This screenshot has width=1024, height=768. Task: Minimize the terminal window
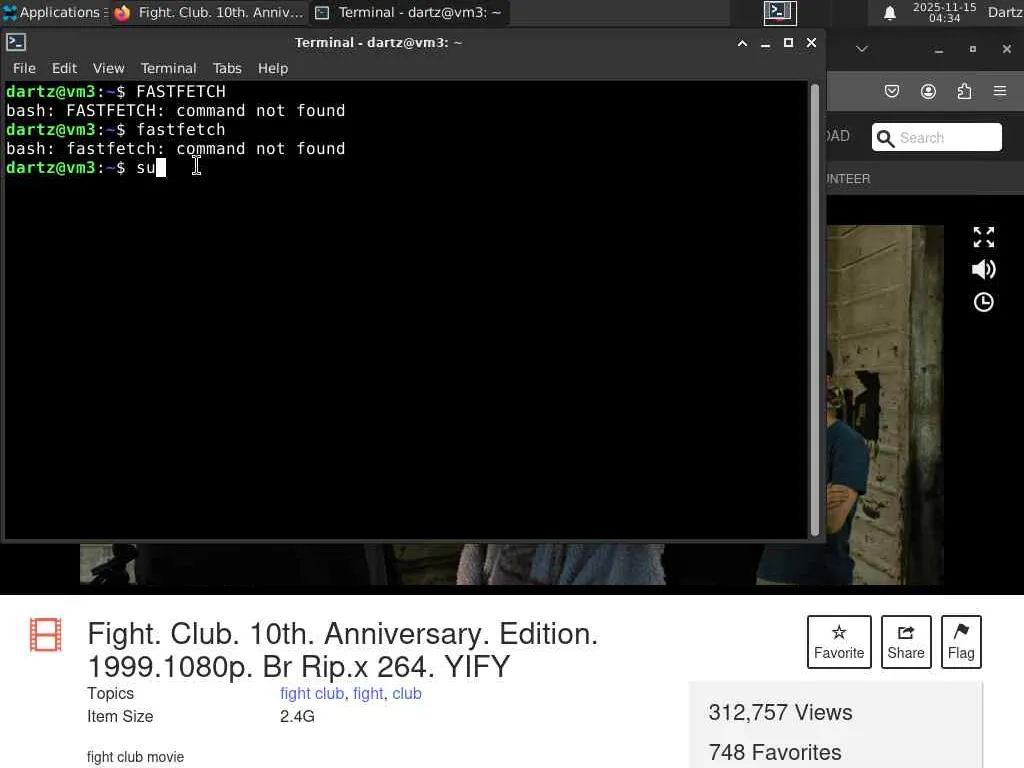(765, 43)
